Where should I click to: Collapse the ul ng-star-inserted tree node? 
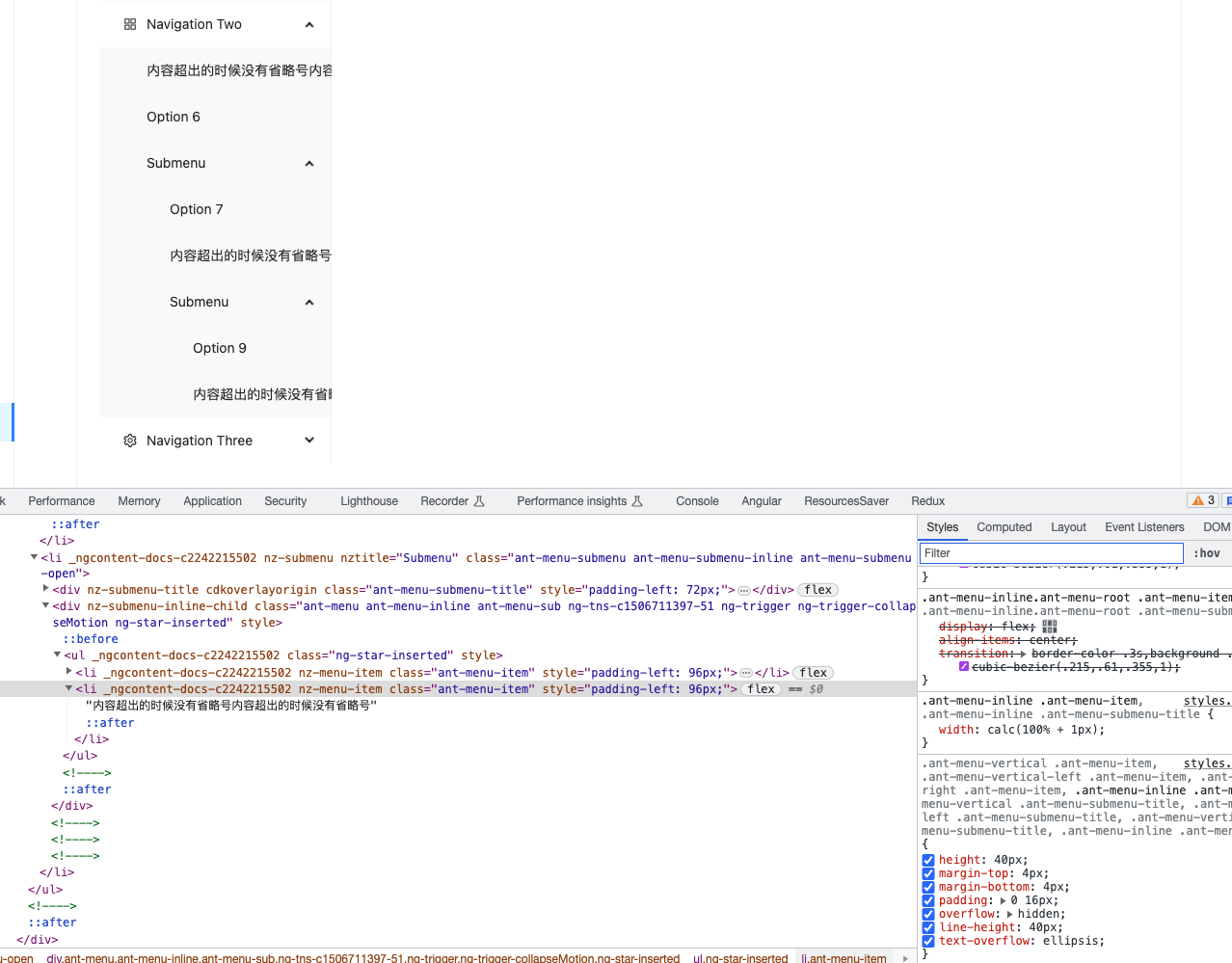pyautogui.click(x=56, y=655)
